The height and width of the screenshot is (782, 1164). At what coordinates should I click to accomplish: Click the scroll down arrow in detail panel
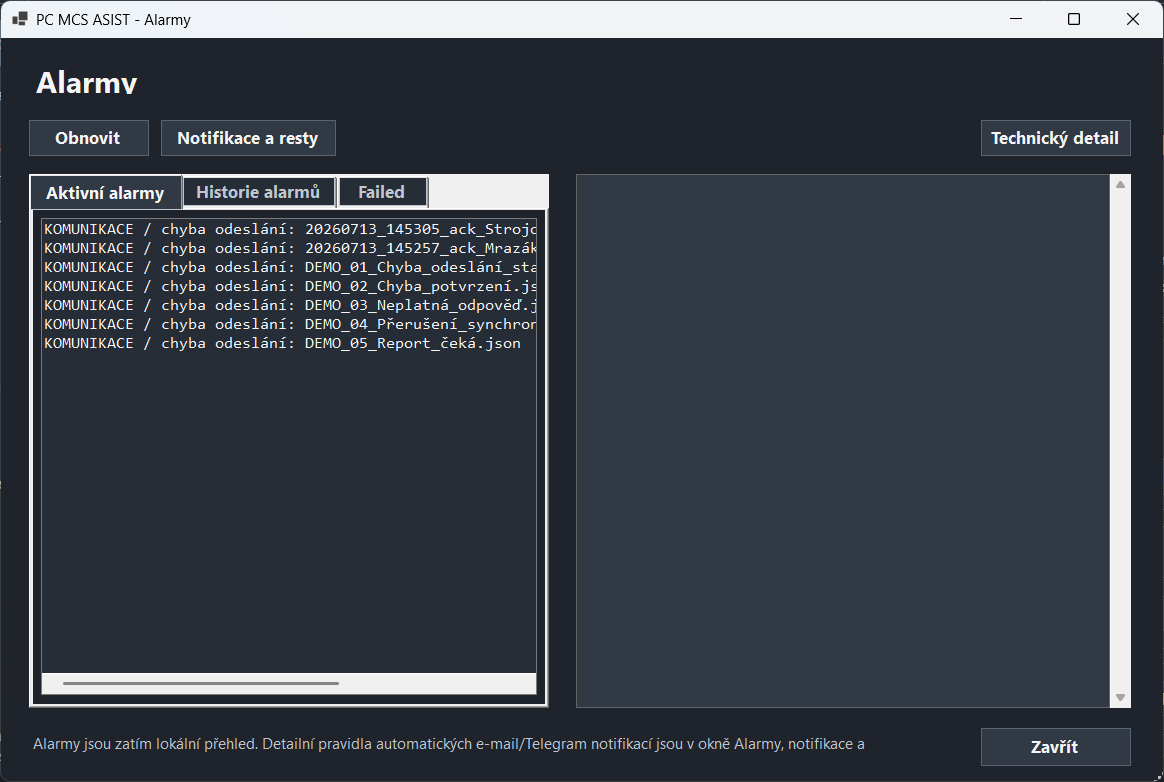[1120, 697]
